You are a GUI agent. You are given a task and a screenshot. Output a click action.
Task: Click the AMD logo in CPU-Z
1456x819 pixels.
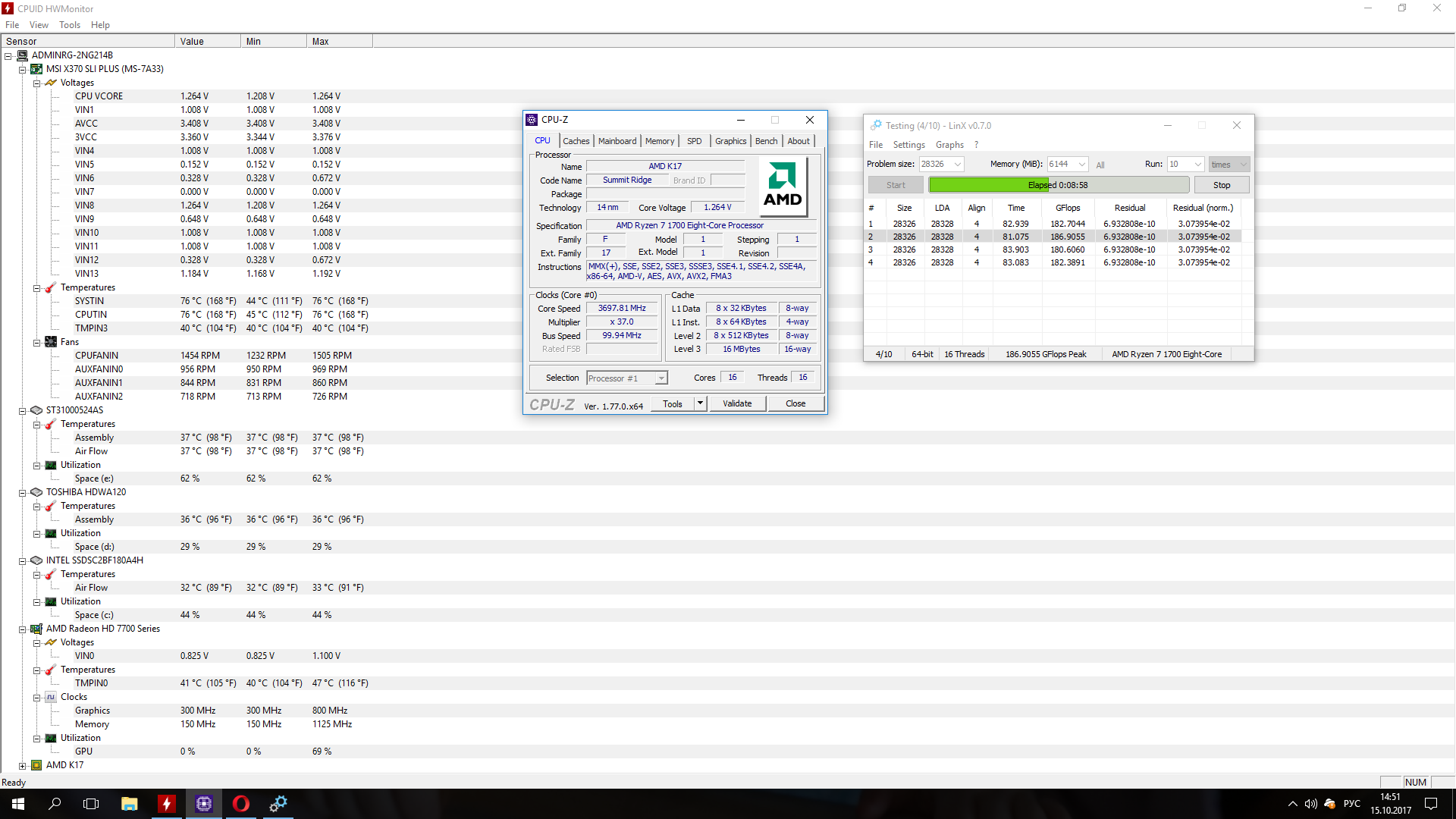click(783, 186)
